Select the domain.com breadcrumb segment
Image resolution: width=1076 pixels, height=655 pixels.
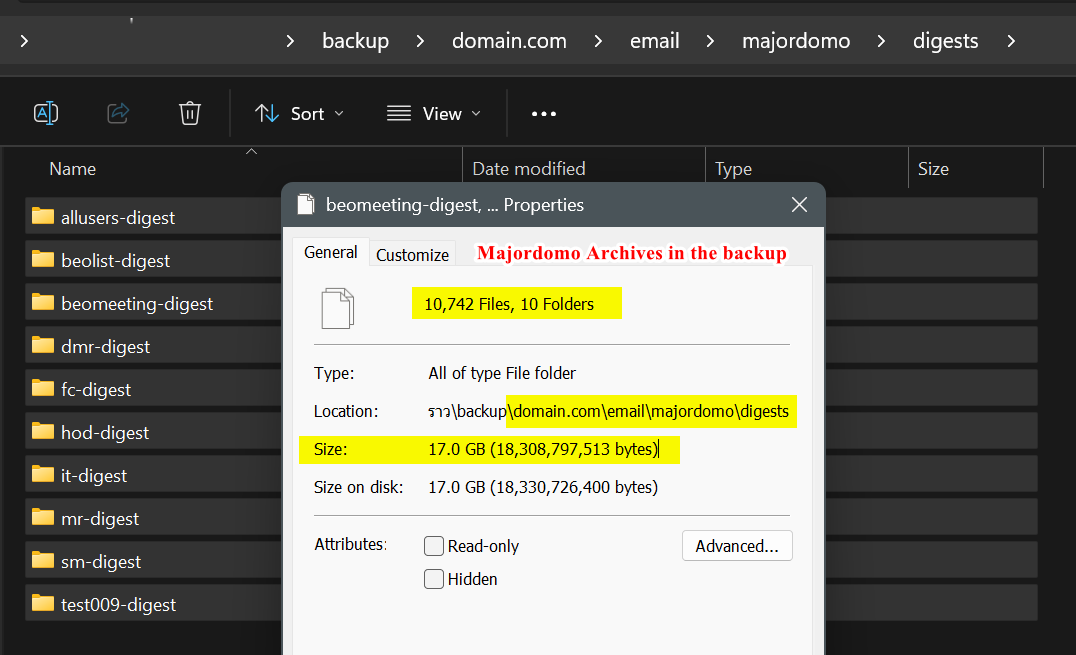coord(509,41)
